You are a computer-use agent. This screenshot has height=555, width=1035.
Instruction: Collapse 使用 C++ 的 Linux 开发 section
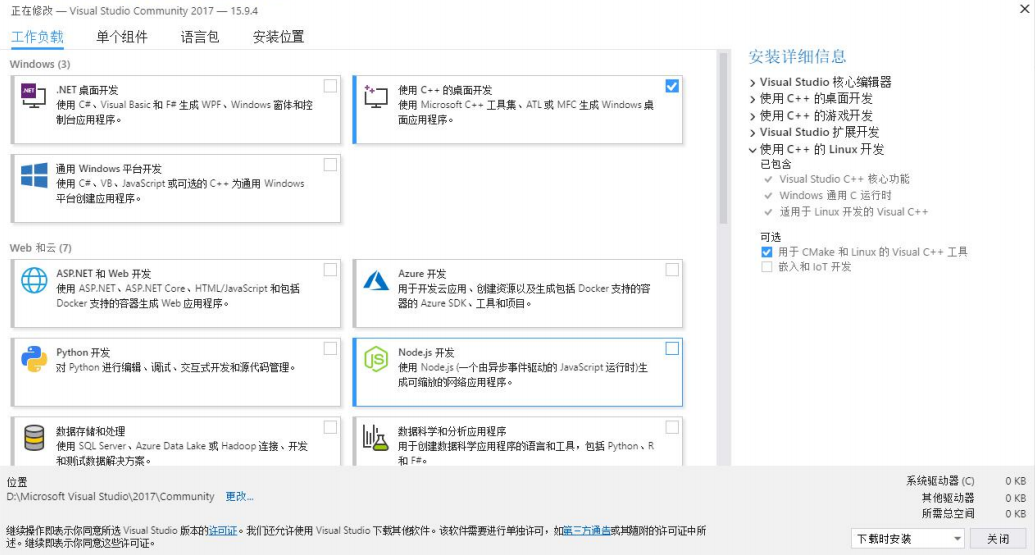(752, 150)
